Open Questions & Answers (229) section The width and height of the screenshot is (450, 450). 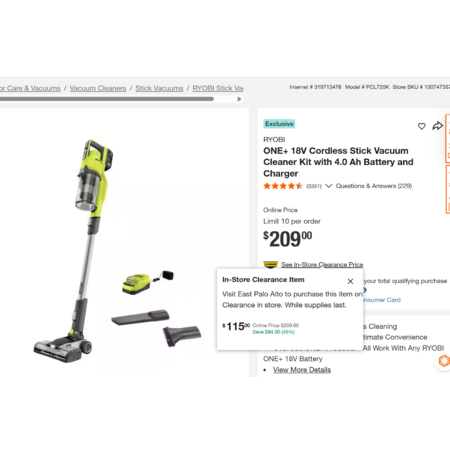click(374, 186)
